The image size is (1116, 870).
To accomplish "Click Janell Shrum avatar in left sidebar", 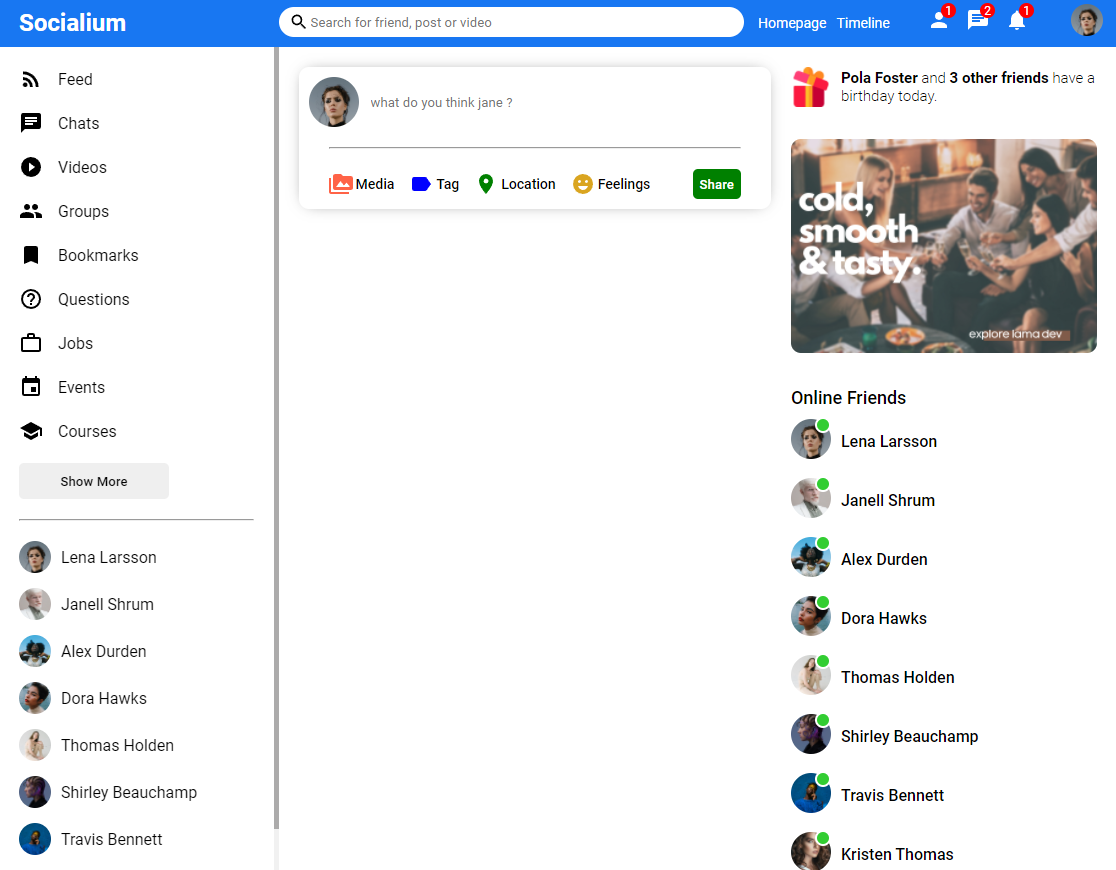I will click(x=35, y=604).
